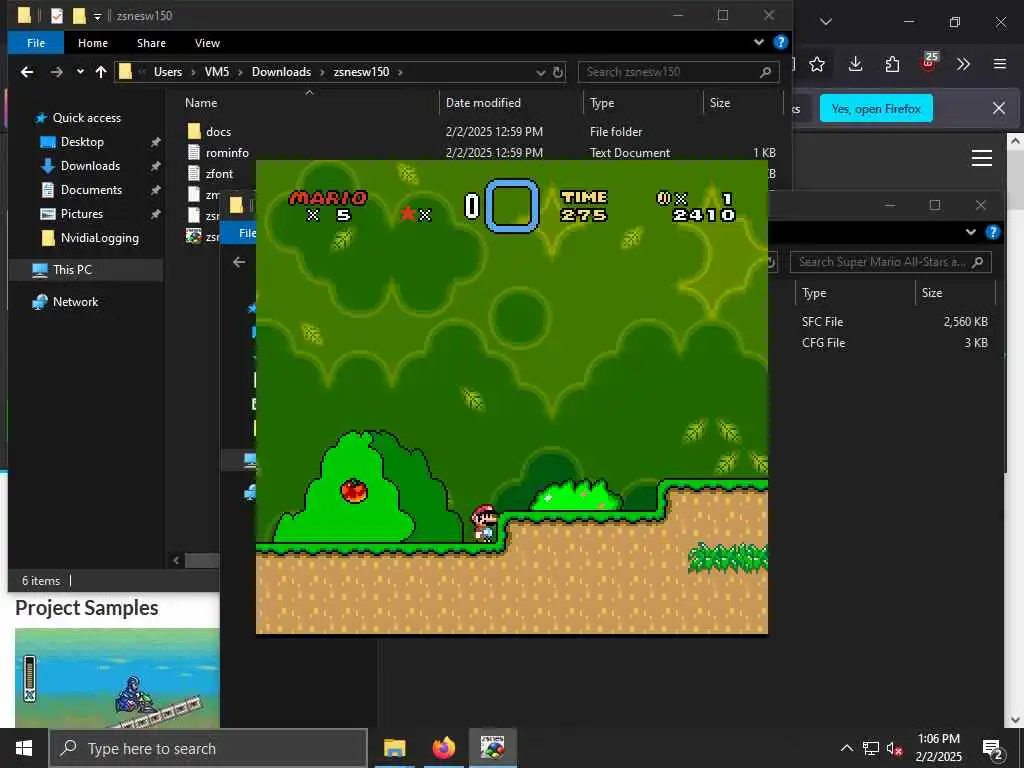The height and width of the screenshot is (768, 1024).
Task: Sort by the Name column header
Action: (x=200, y=103)
